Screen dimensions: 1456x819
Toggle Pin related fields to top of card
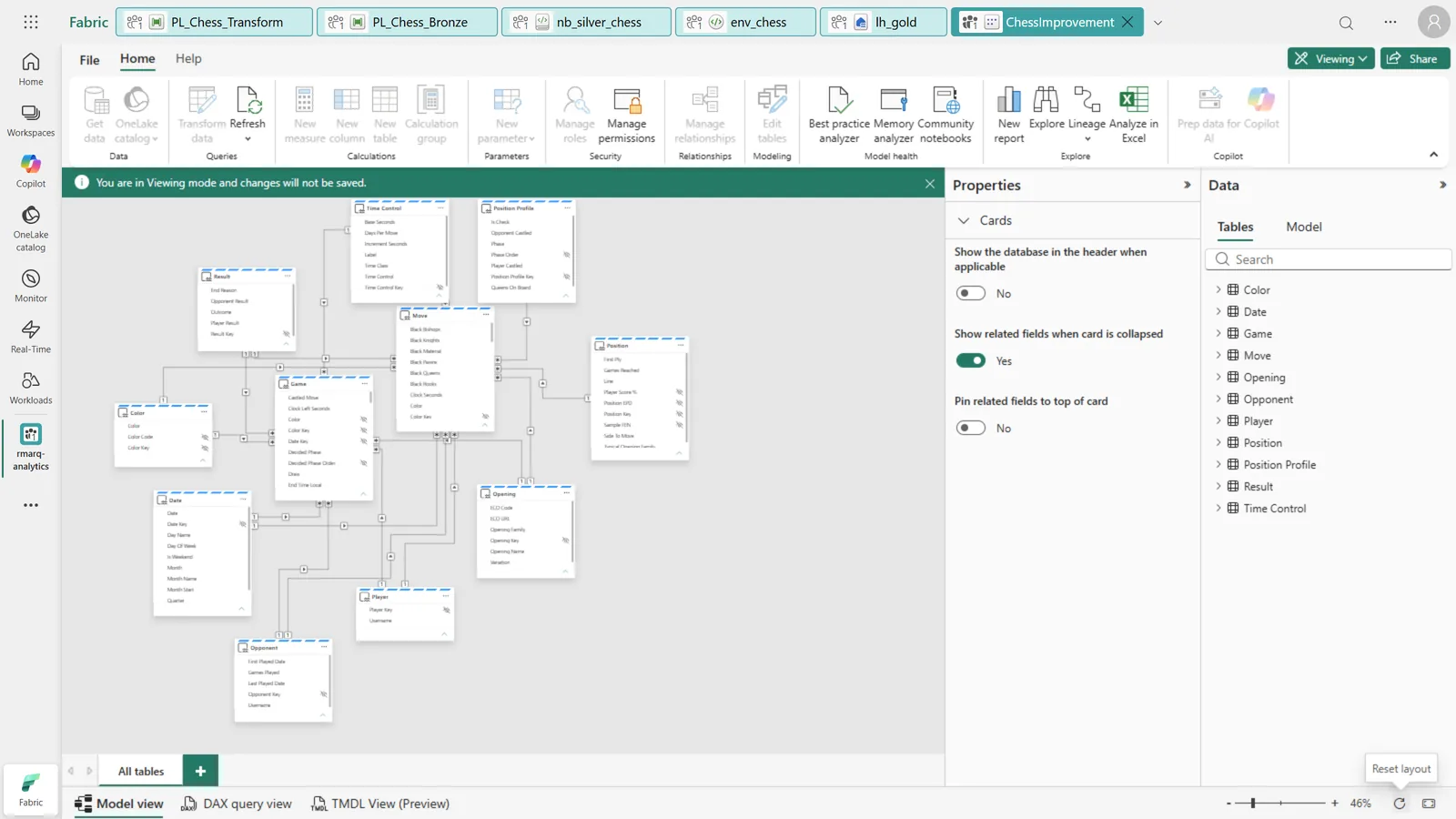point(970,428)
